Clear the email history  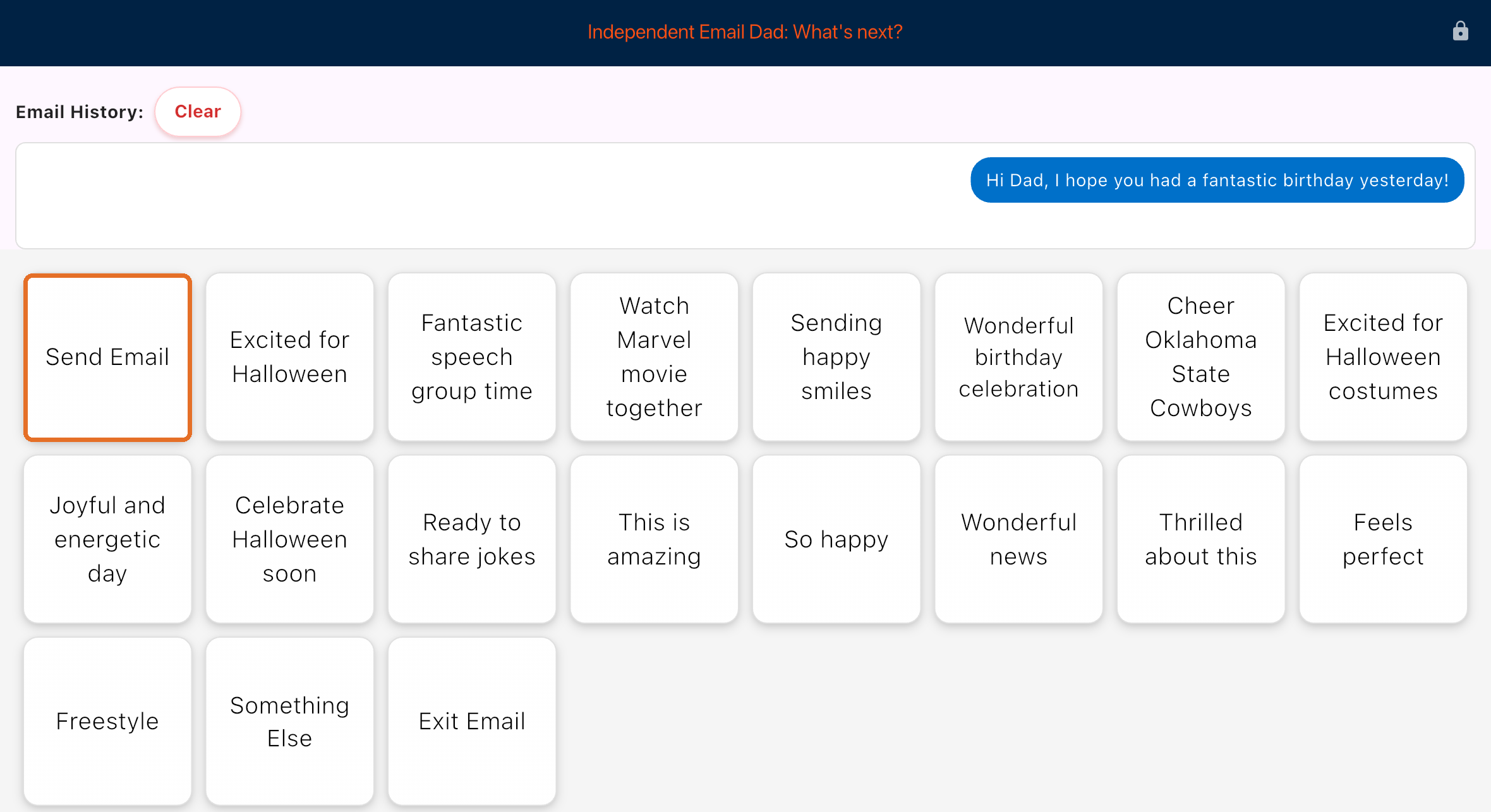(198, 112)
